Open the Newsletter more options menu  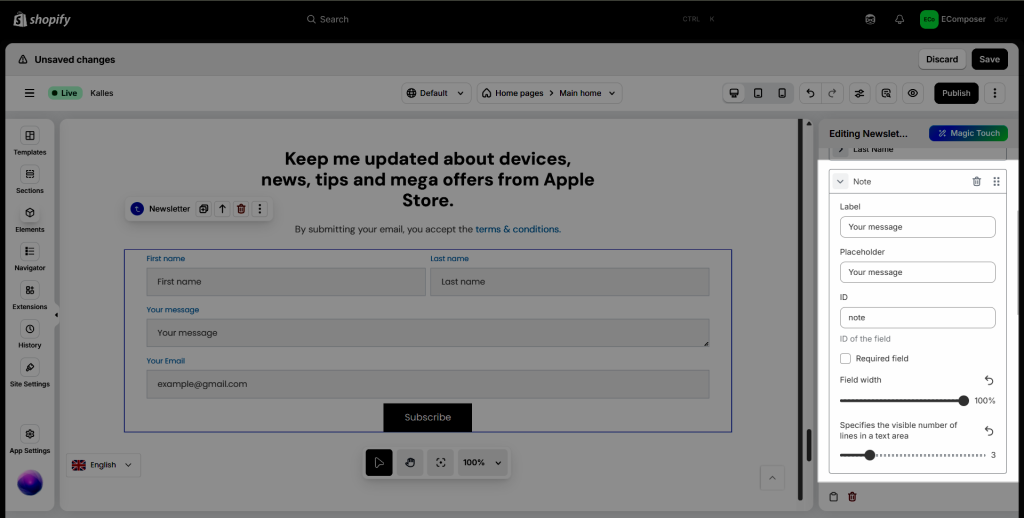pyautogui.click(x=260, y=209)
